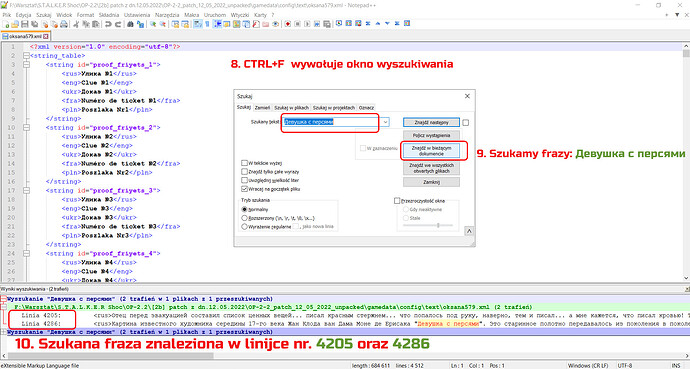690x369 pixels.
Task: Uncheck 'Wracaj na początek pliku' checkbox
Action: (x=244, y=189)
